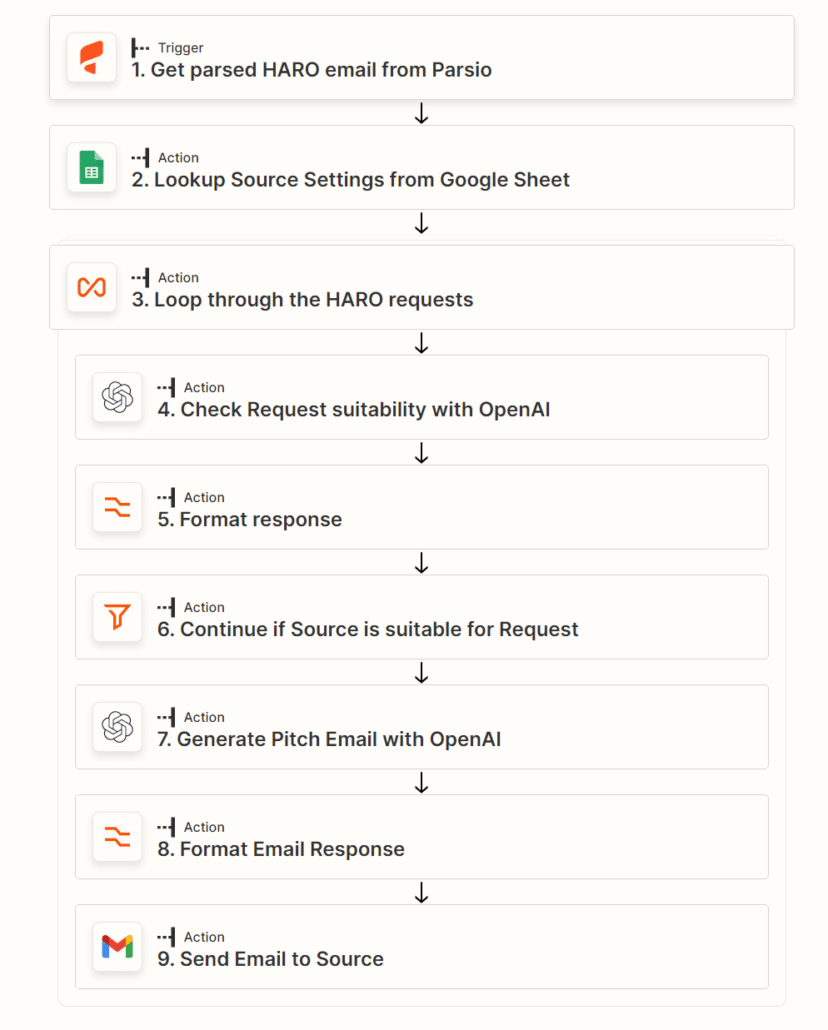828x1030 pixels.
Task: Open Check Request suitability with OpenAI step
Action: tap(422, 397)
